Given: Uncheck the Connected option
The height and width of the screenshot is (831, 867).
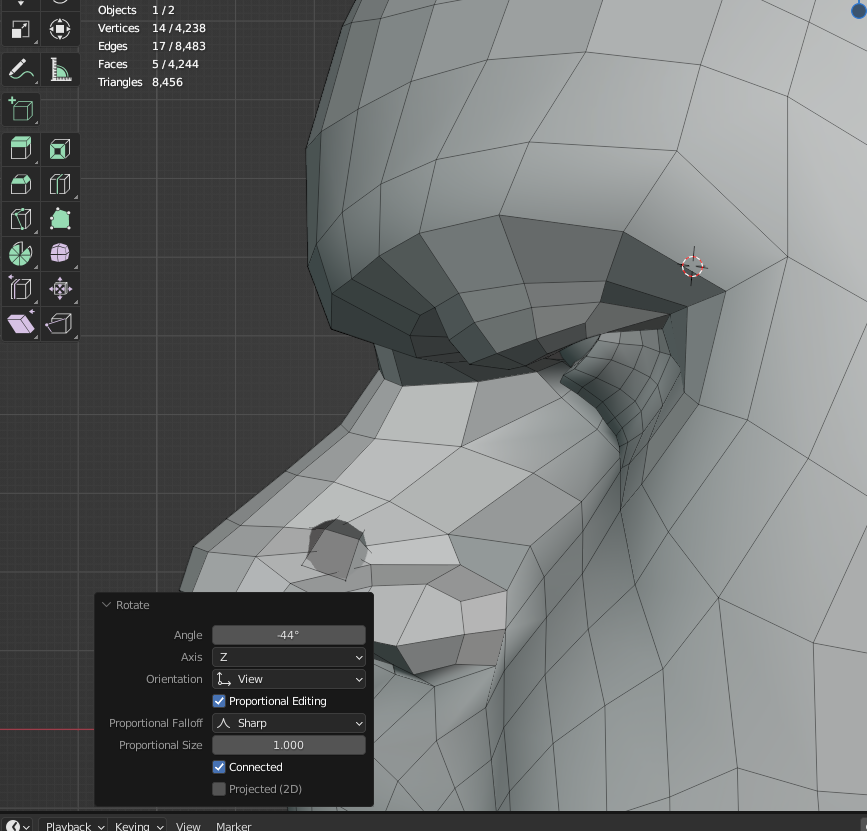Looking at the screenshot, I should point(219,767).
